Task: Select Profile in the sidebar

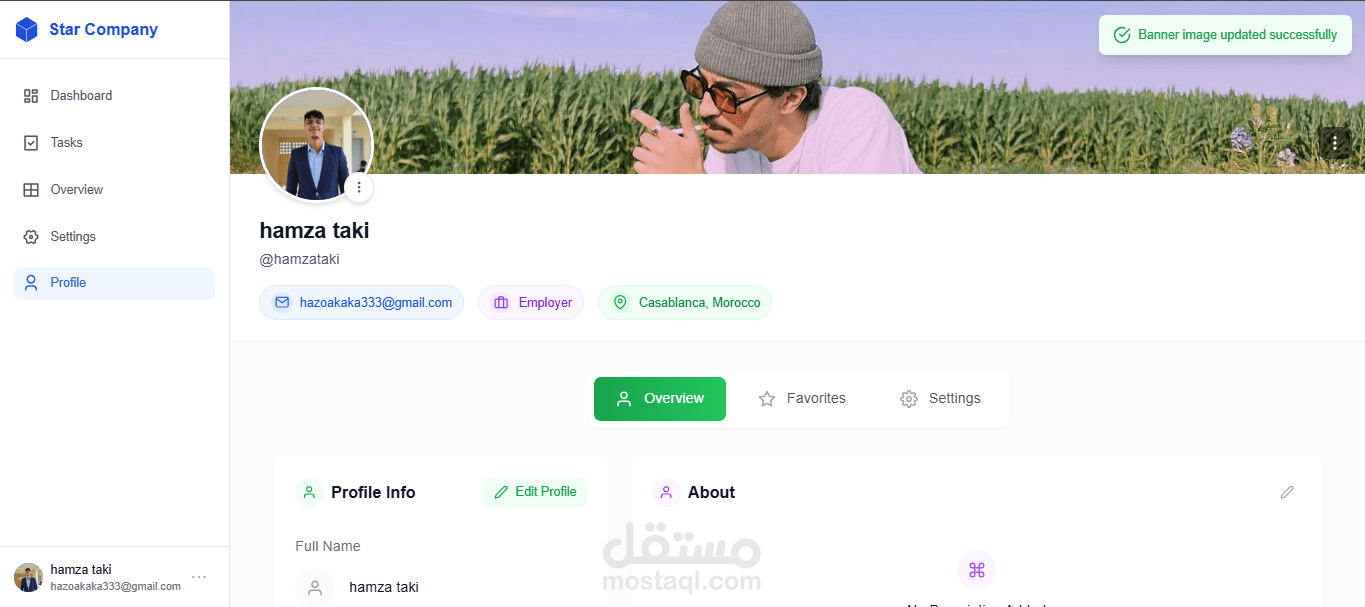Action: click(114, 283)
